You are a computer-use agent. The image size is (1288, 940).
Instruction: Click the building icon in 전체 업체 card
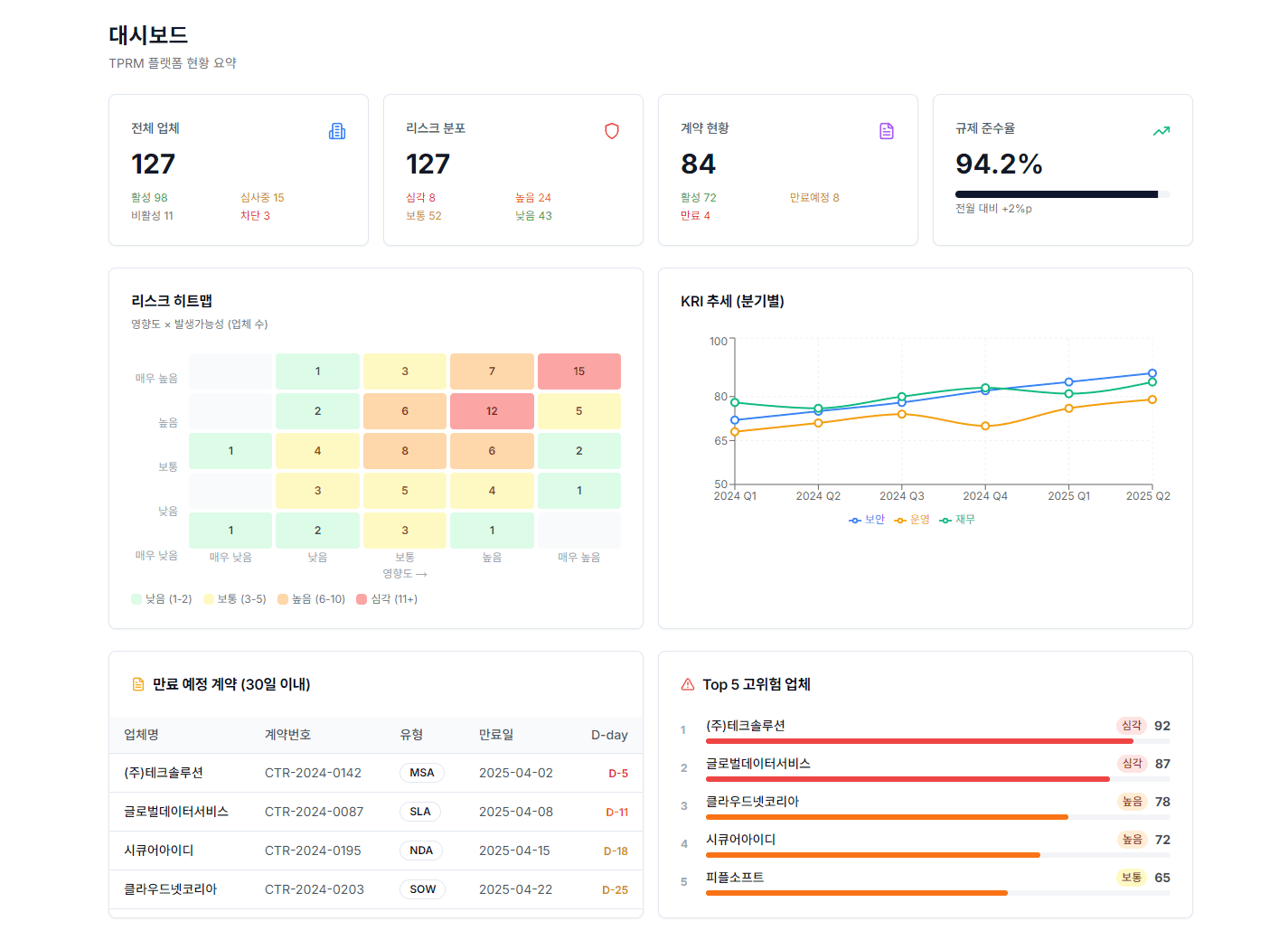click(337, 131)
